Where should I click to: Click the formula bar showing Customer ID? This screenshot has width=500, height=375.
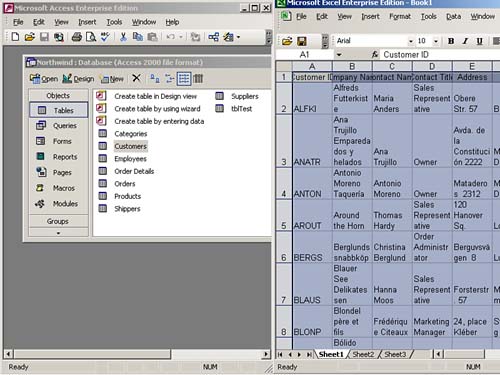click(441, 54)
